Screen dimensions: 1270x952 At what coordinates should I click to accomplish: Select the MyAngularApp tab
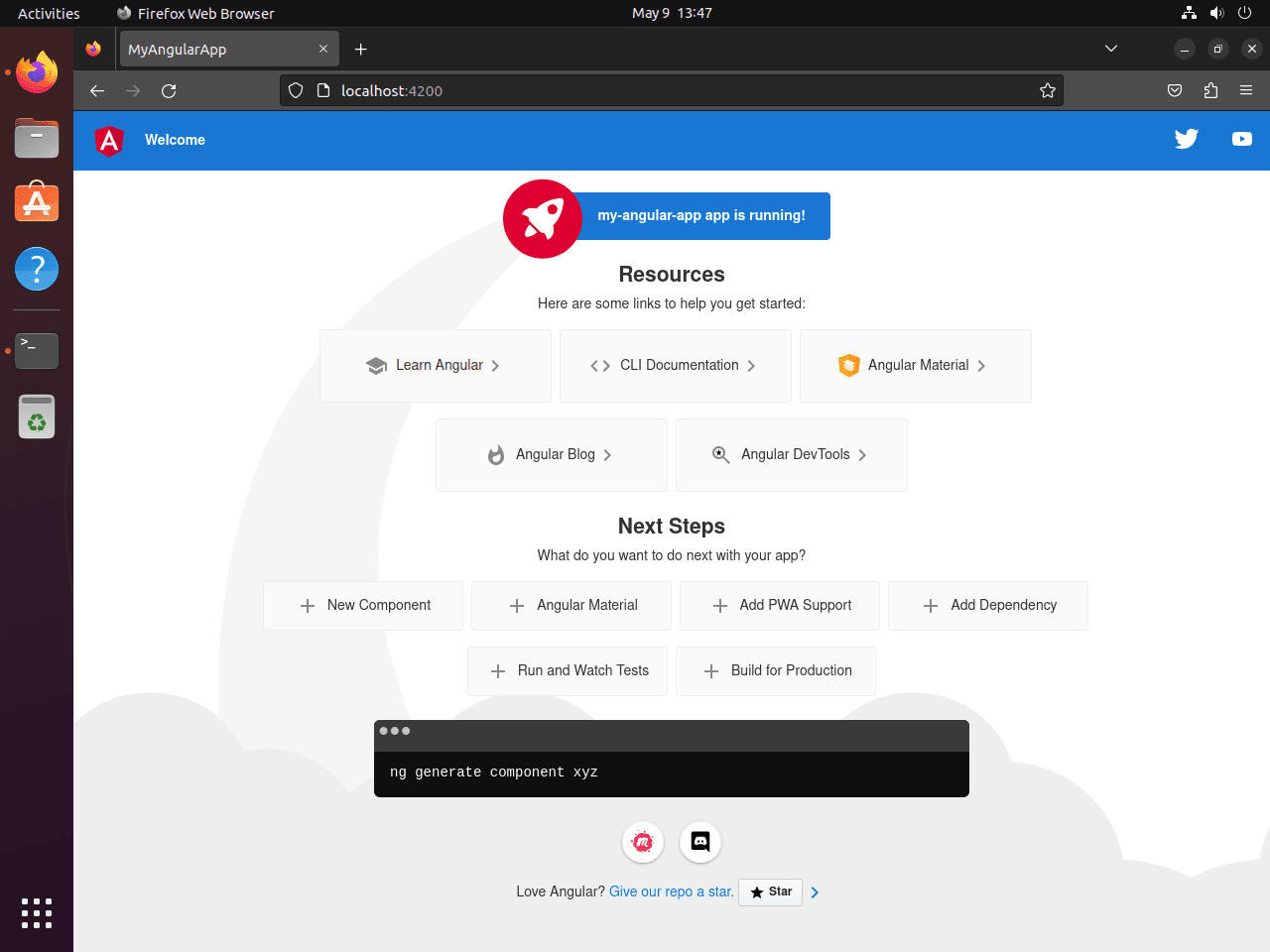[x=218, y=50]
